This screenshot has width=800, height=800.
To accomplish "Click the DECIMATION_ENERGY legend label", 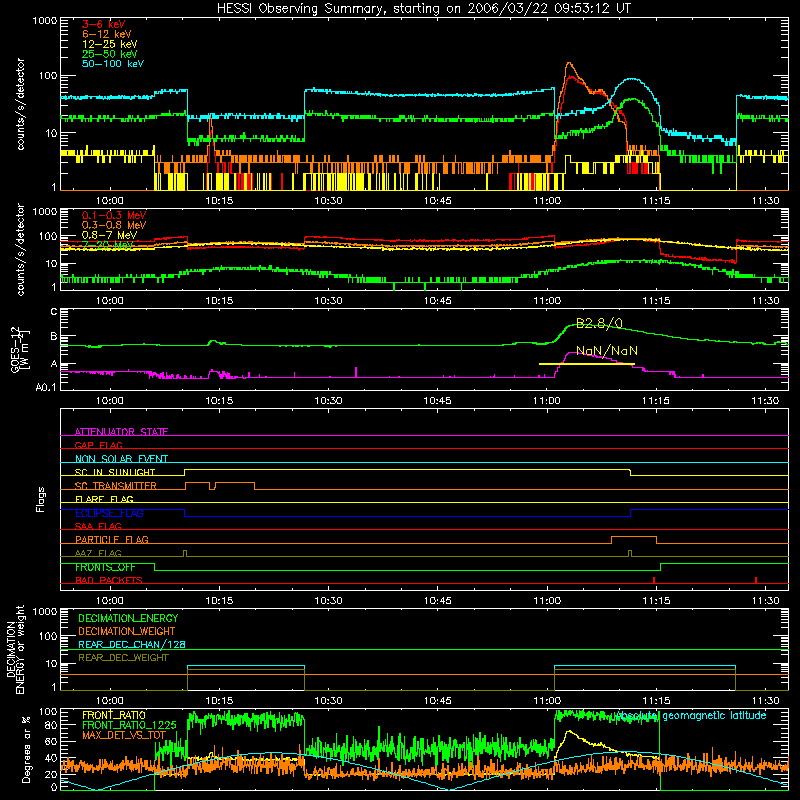I will pos(128,618).
